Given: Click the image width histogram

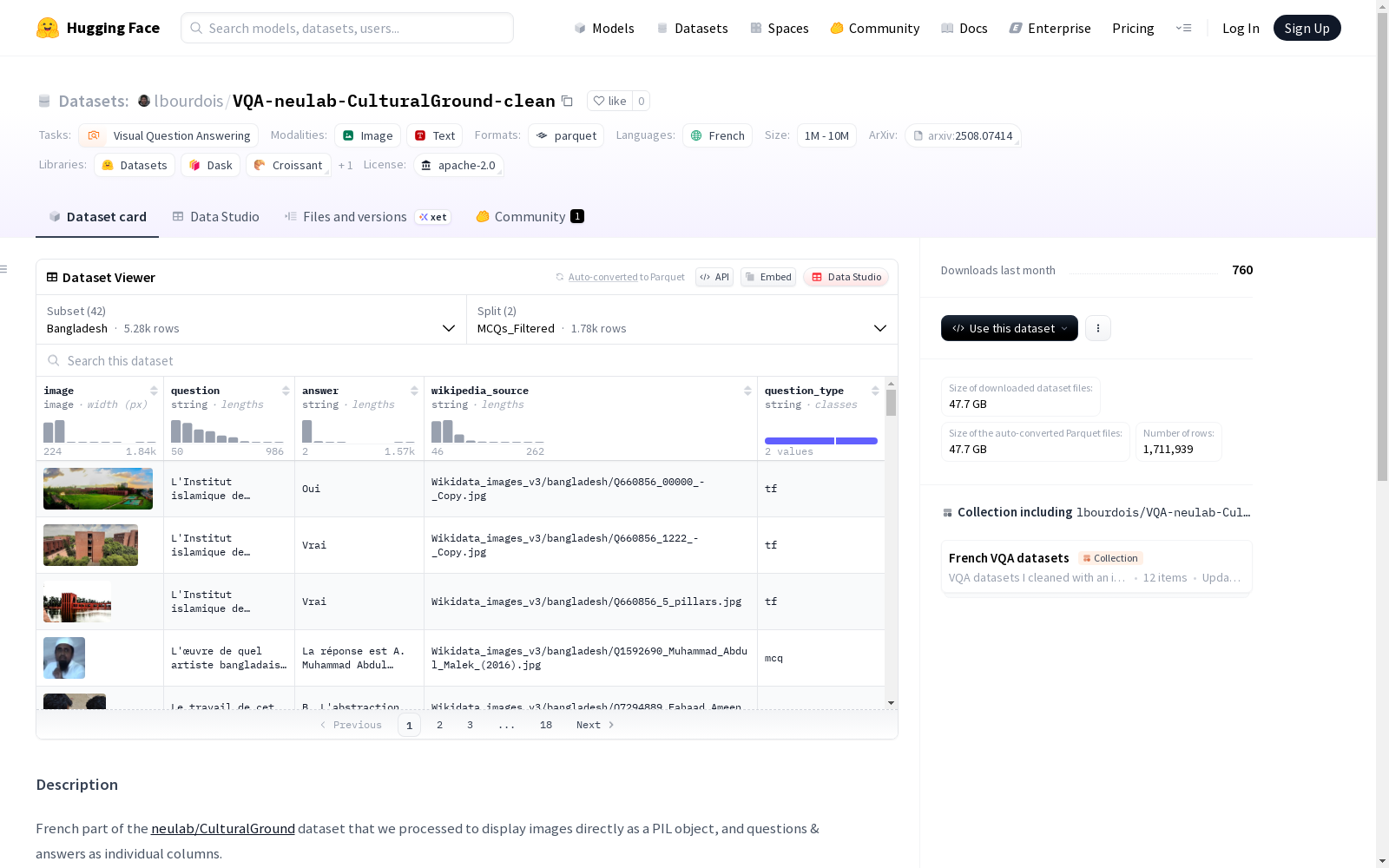Looking at the screenshot, I should click(x=100, y=431).
